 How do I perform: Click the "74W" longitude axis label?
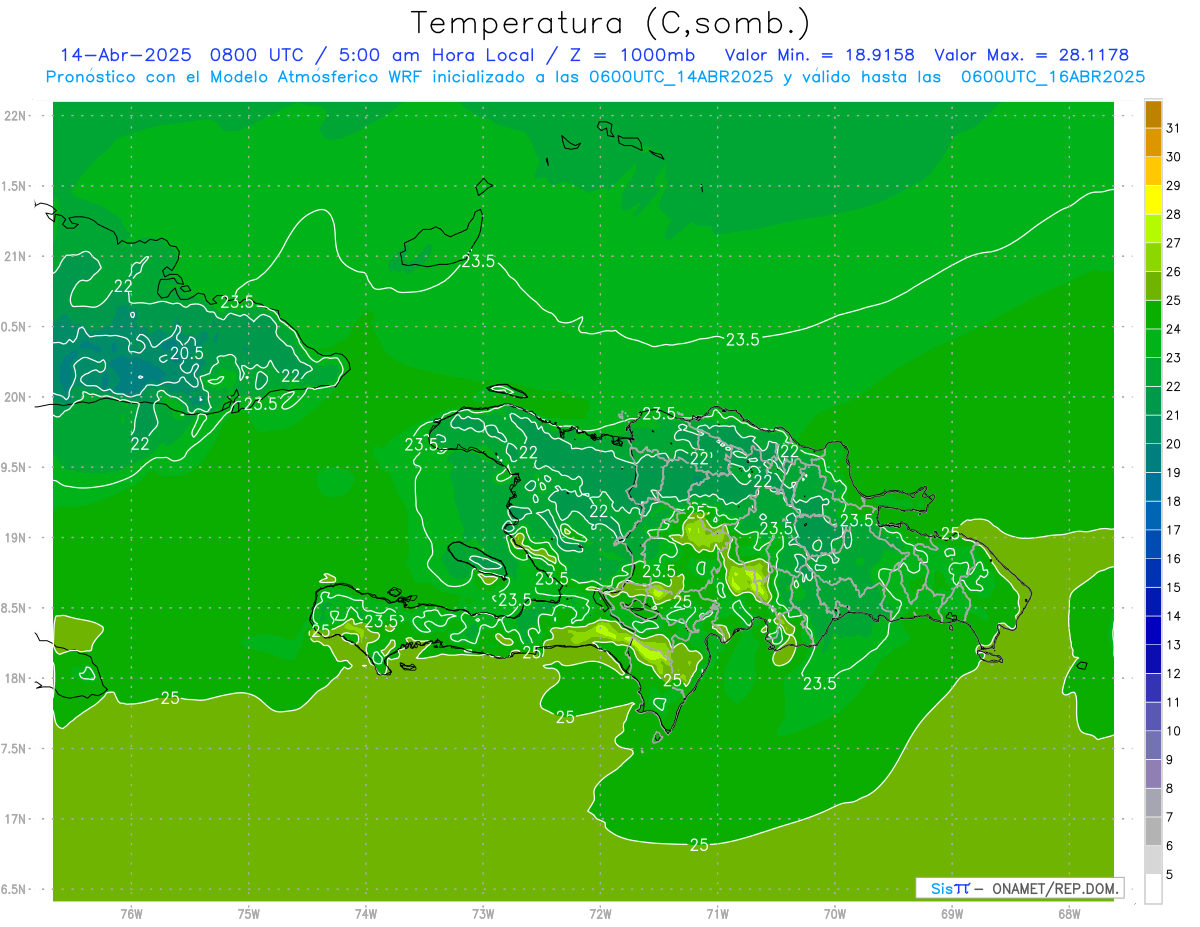pyautogui.click(x=365, y=914)
